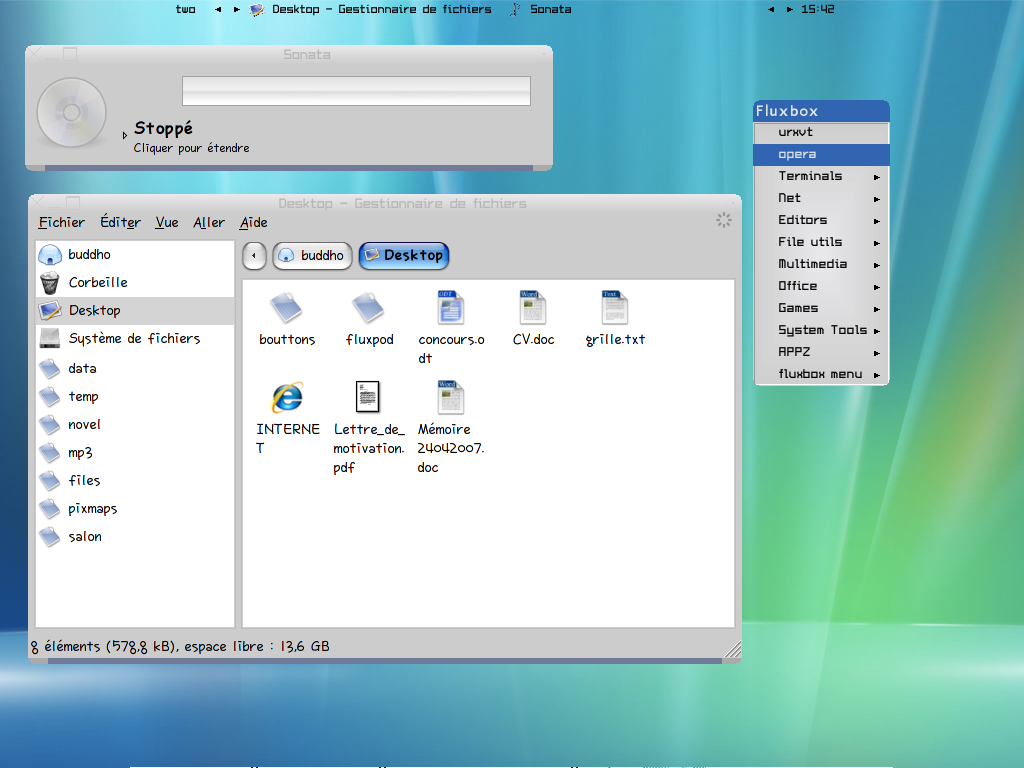Click the buddho home icon in sidebar
This screenshot has height=768, width=1024.
(x=50, y=255)
